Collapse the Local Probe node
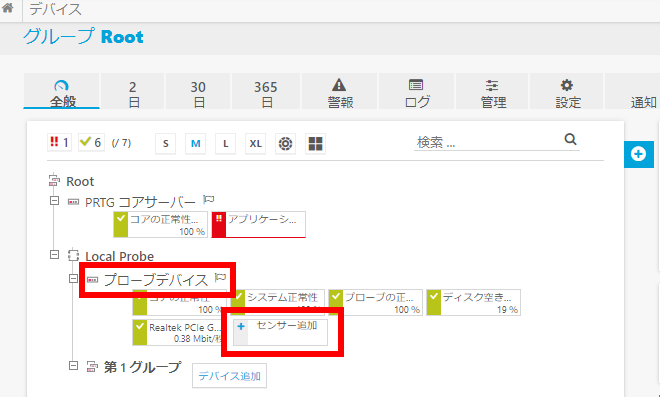660x397 pixels. [54, 254]
